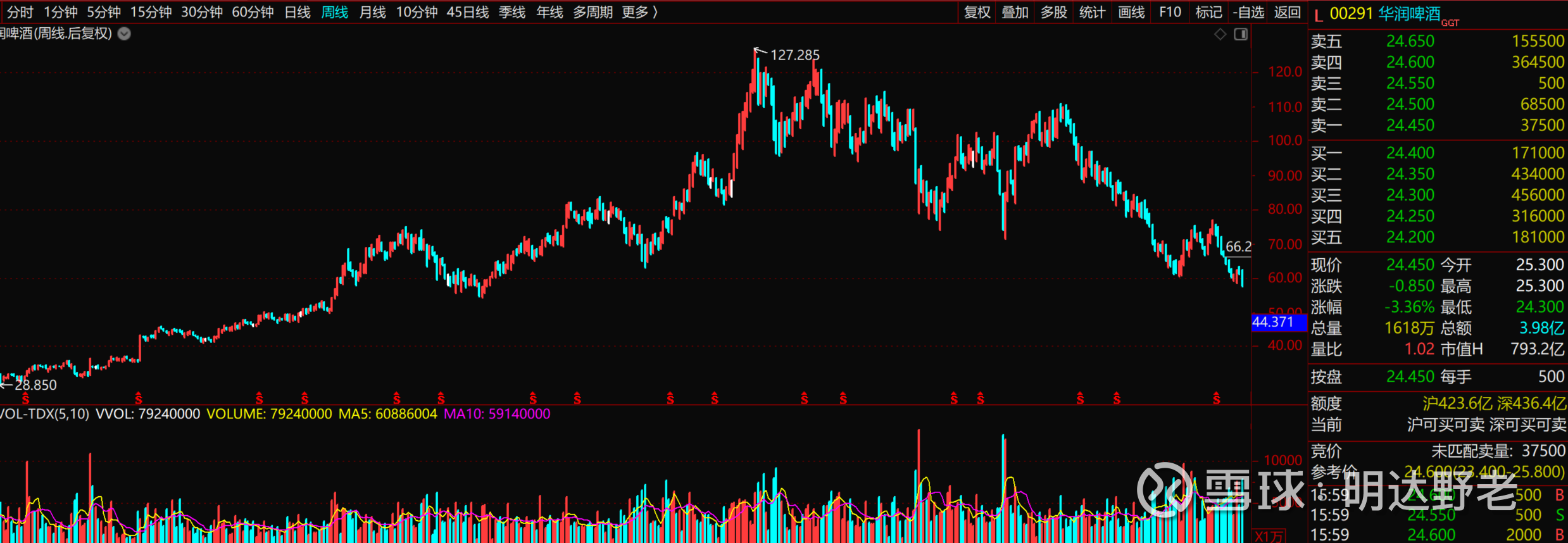Click the 买三 price 24.300

point(1410,195)
